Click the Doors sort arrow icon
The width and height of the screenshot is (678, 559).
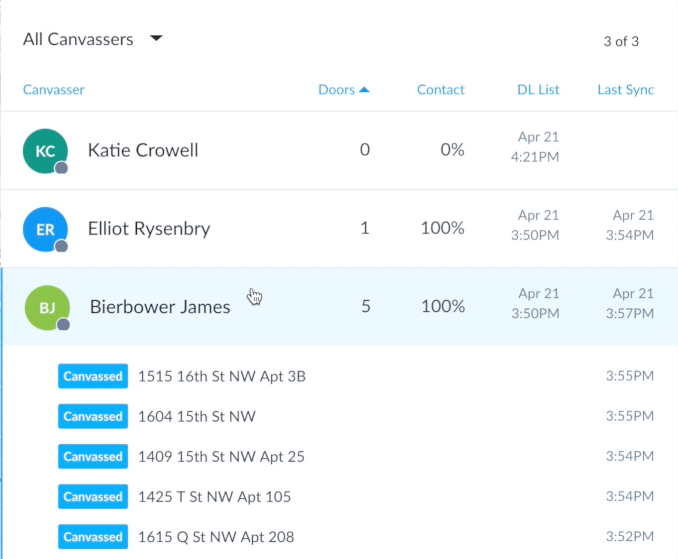click(364, 89)
